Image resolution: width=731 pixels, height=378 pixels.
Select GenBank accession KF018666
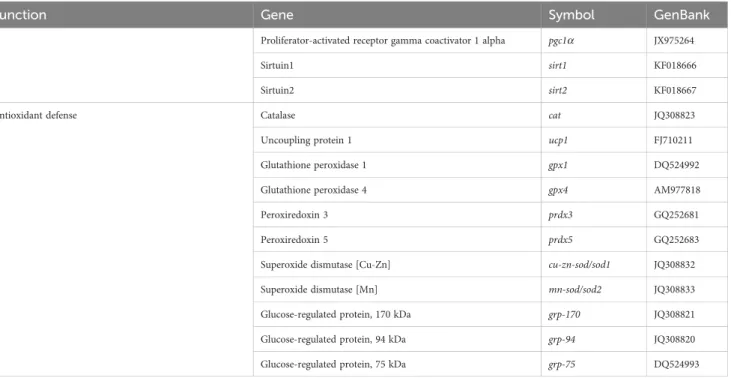pos(675,66)
